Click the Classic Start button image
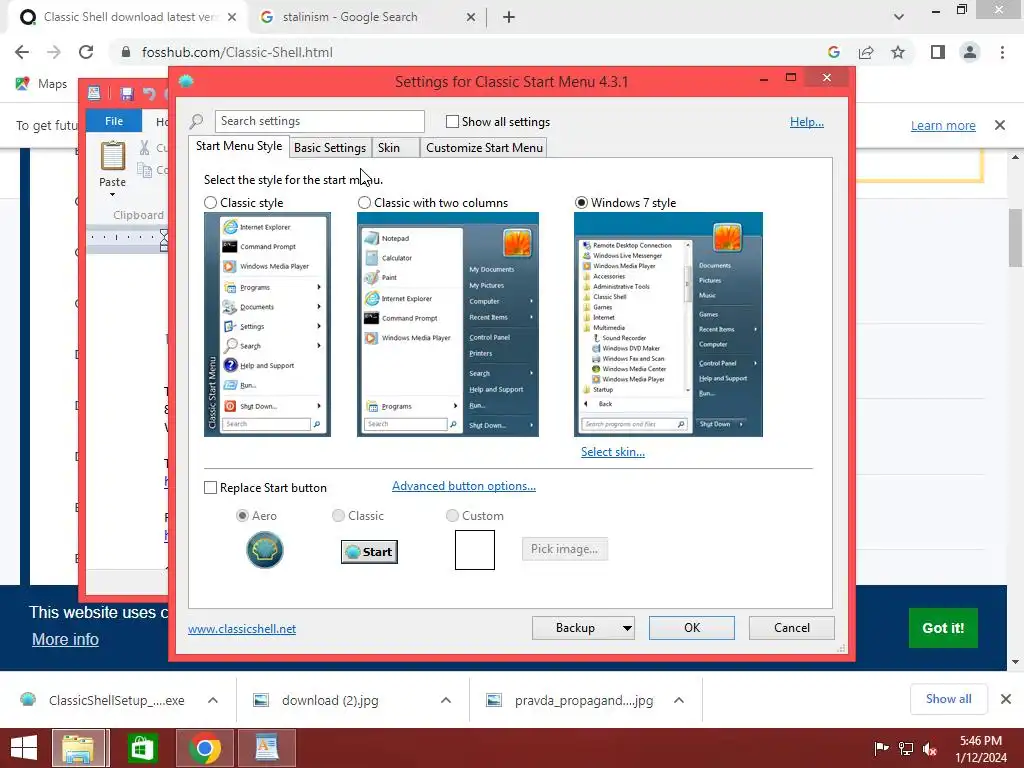The height and width of the screenshot is (768, 1024). (x=369, y=552)
